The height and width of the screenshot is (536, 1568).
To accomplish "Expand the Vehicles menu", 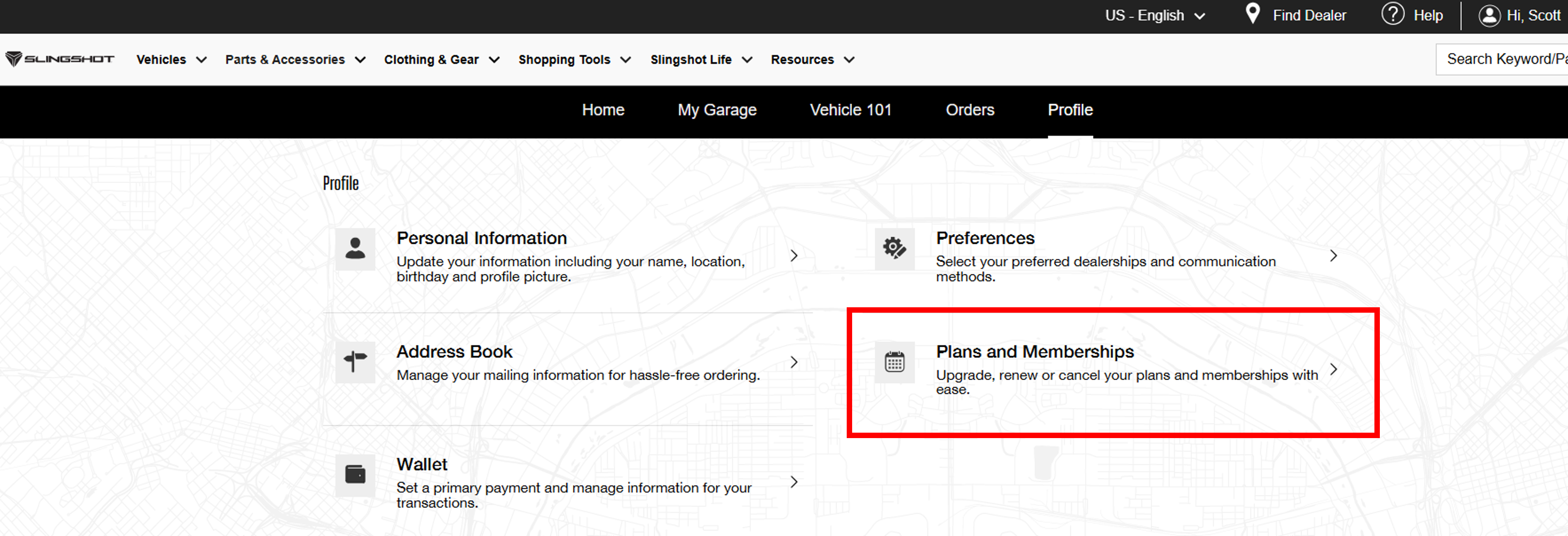I will point(172,60).
